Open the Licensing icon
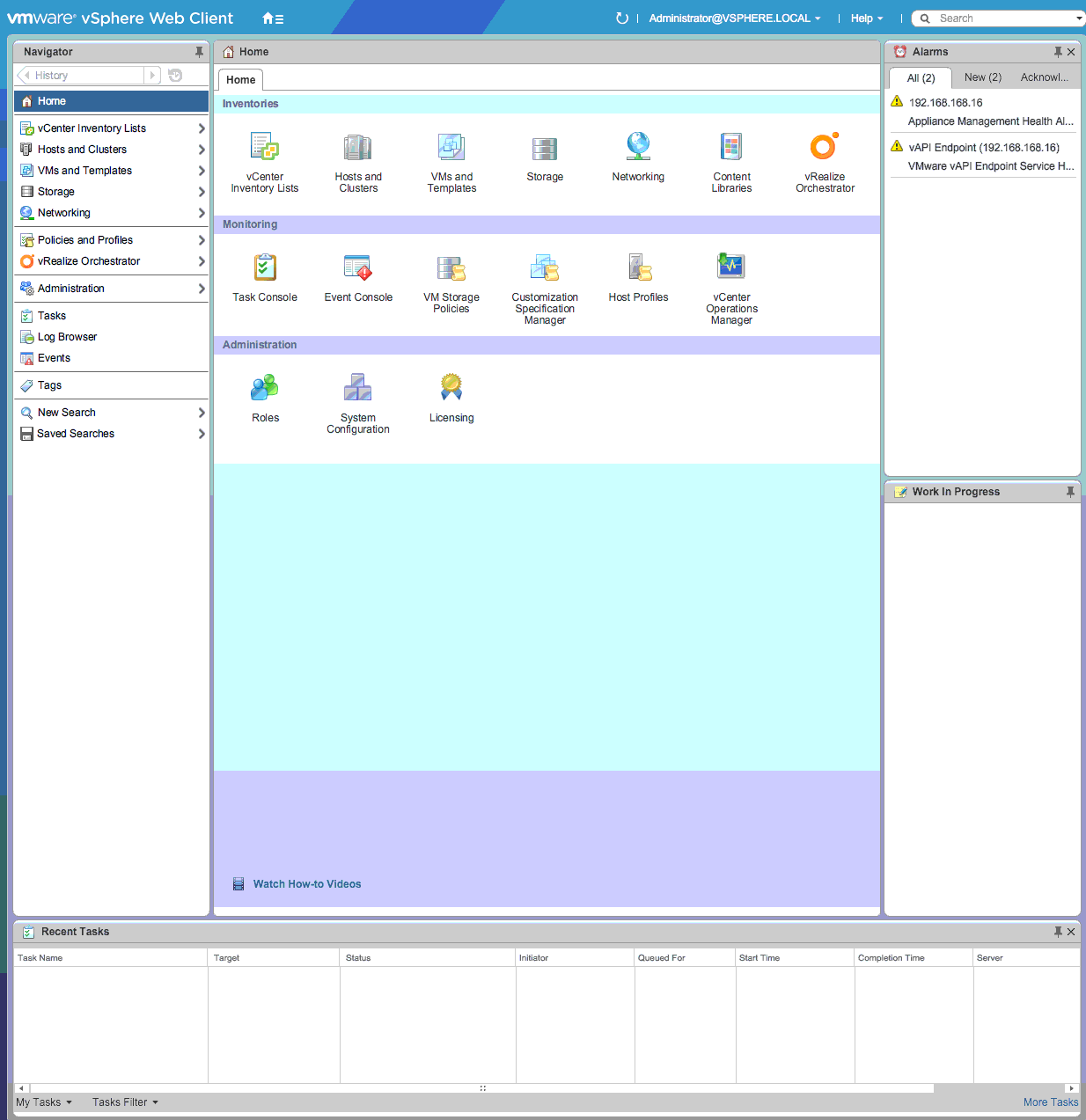The image size is (1086, 1120). coord(451,389)
